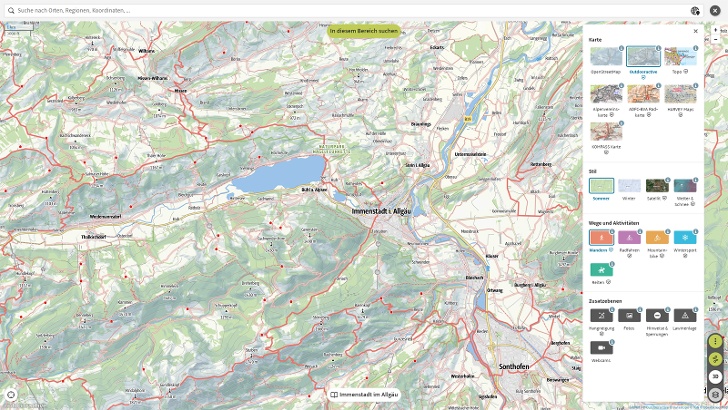Click the map layers stack button
The height and width of the screenshot is (410, 728).
(715, 395)
